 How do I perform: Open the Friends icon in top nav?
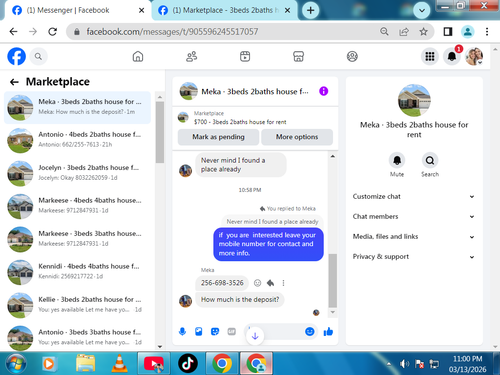pos(191,57)
